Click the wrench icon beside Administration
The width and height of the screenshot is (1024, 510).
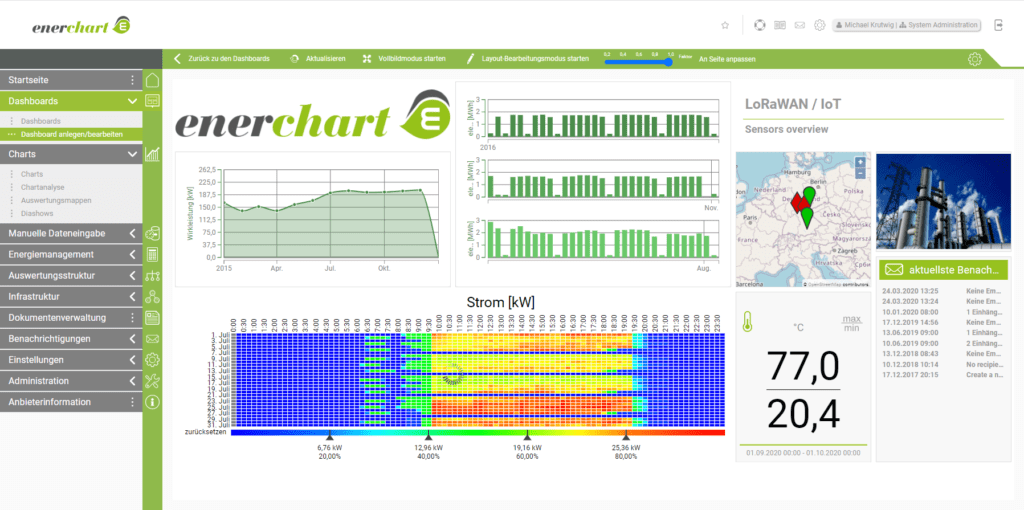(x=153, y=381)
